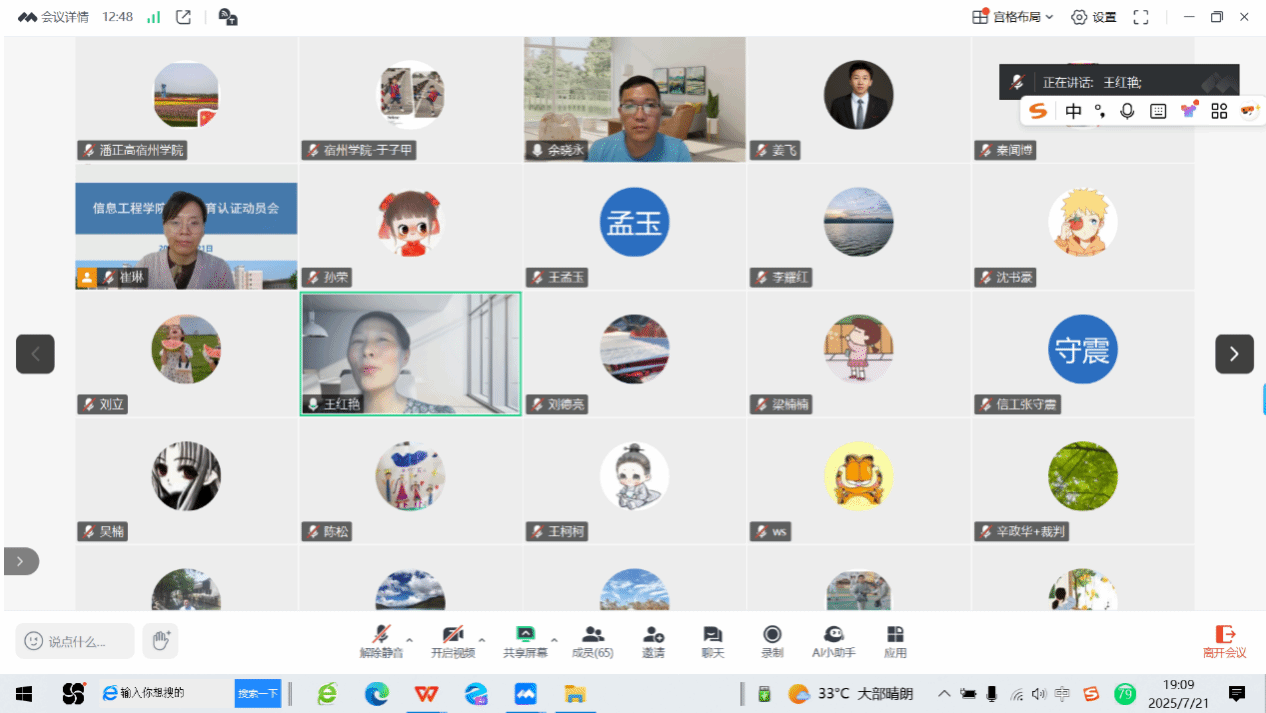Viewport: 1266px width, 713px height.
Task: Click the 说点什么 chat input field
Action: [75, 641]
